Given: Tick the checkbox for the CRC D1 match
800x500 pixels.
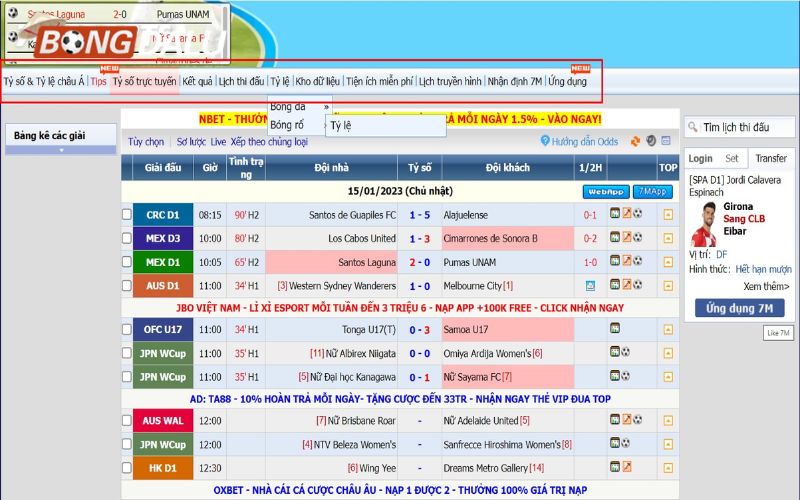Looking at the screenshot, I should pos(127,214).
